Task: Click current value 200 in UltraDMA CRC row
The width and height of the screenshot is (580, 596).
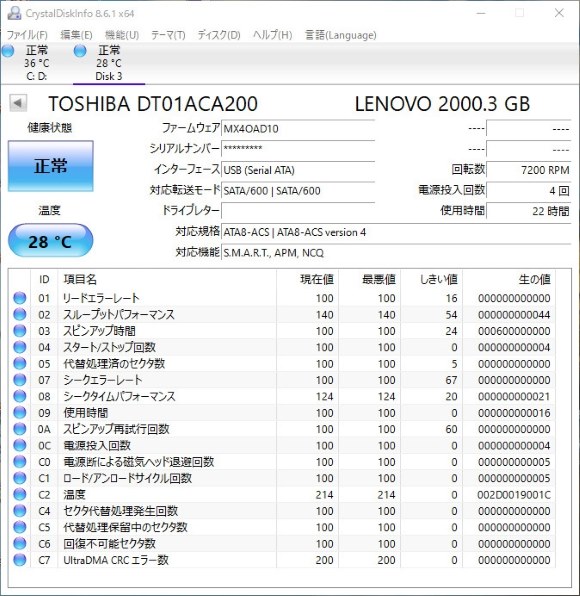Action: point(324,560)
